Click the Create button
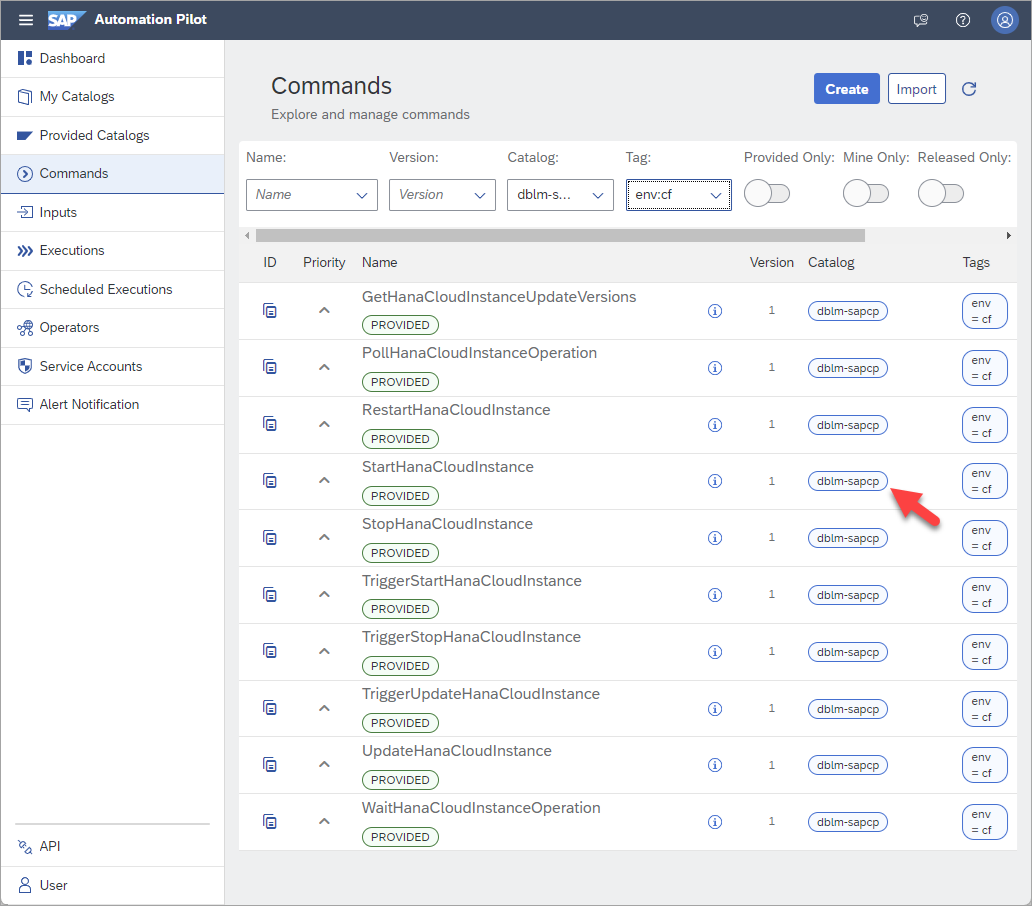1032x906 pixels. [846, 89]
